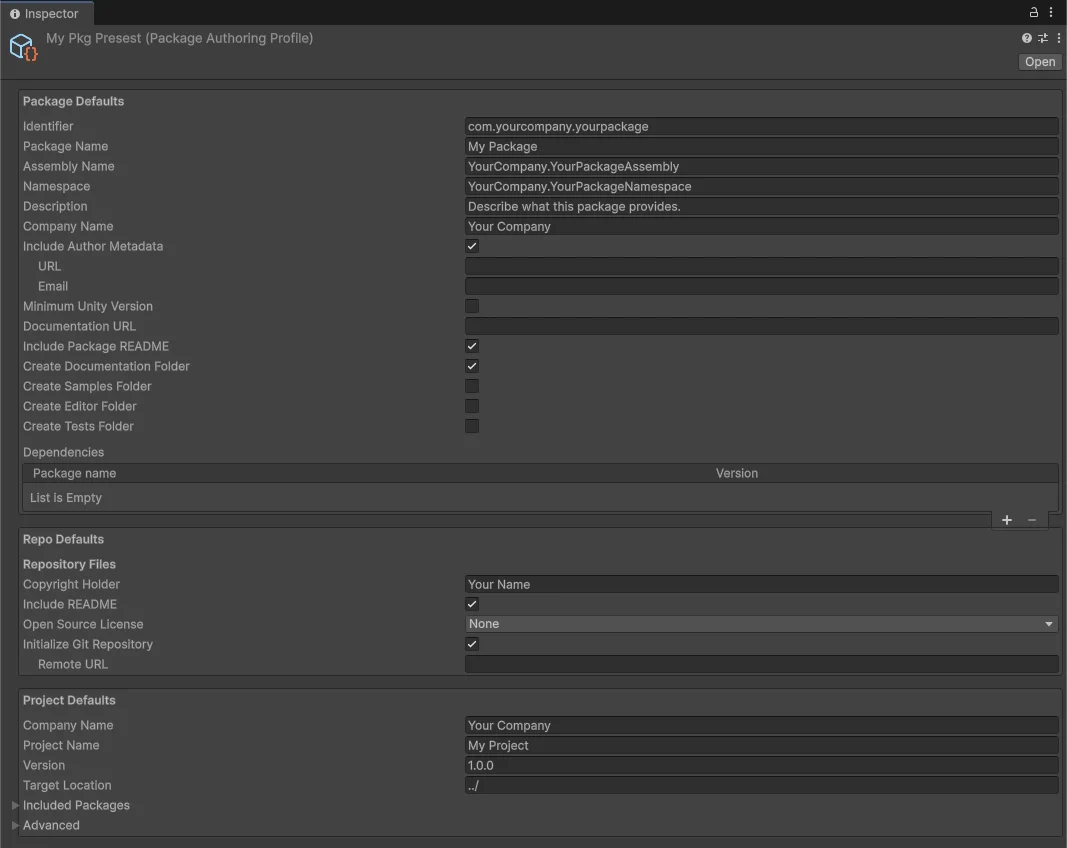
Task: Open the preset selector sliders icon
Action: point(1043,38)
